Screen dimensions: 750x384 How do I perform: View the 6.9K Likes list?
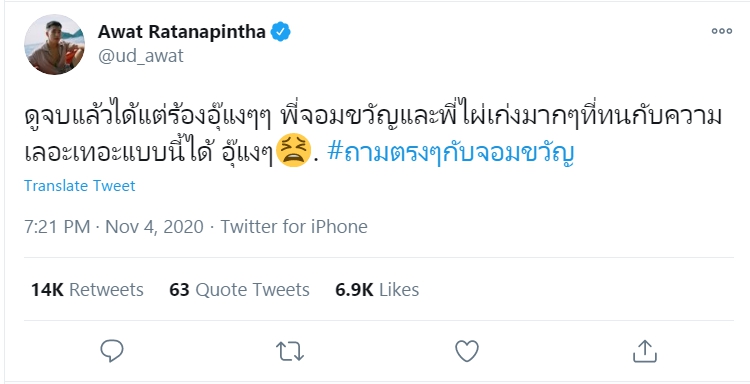click(377, 290)
